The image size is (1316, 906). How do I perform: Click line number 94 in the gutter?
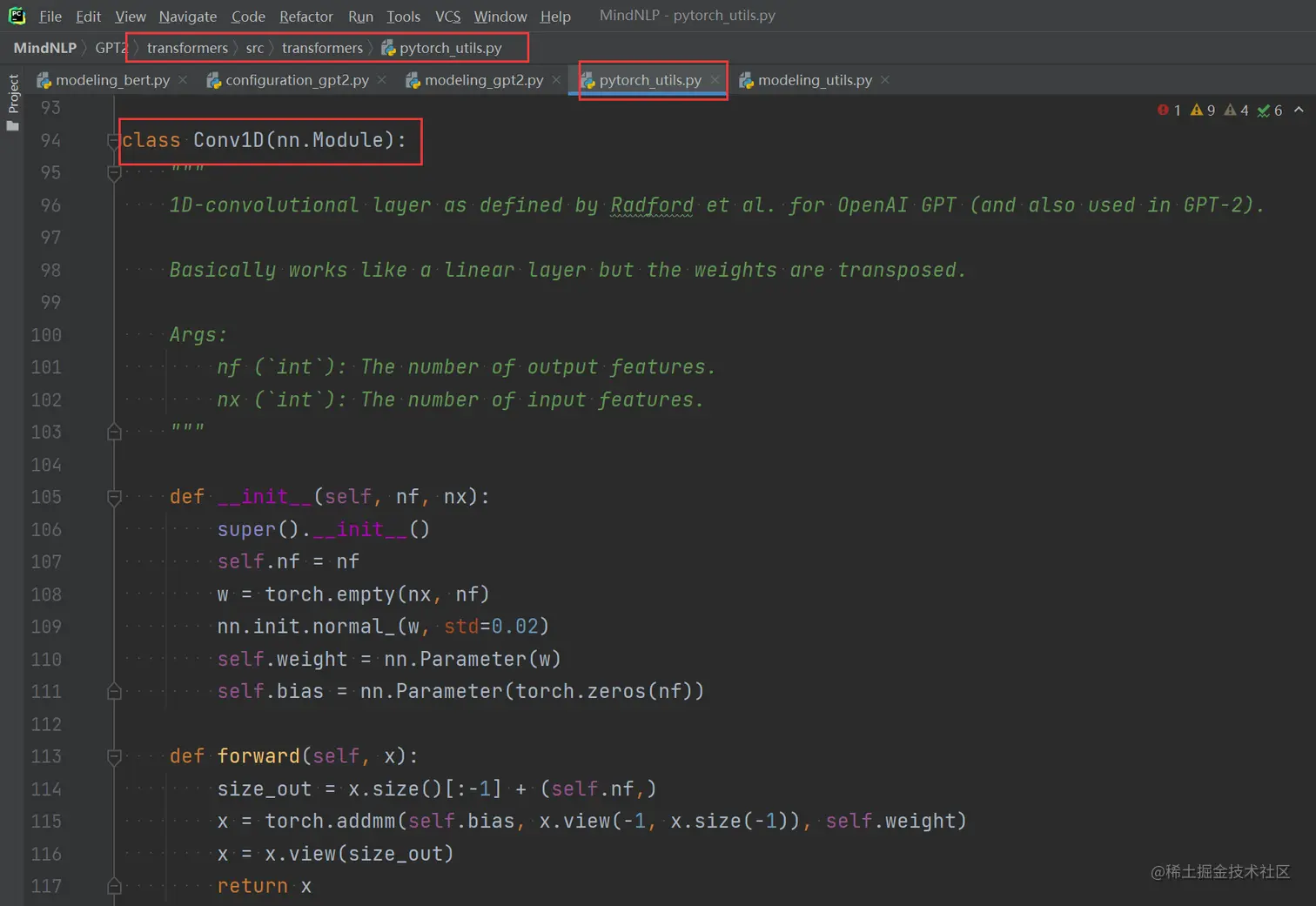click(50, 140)
